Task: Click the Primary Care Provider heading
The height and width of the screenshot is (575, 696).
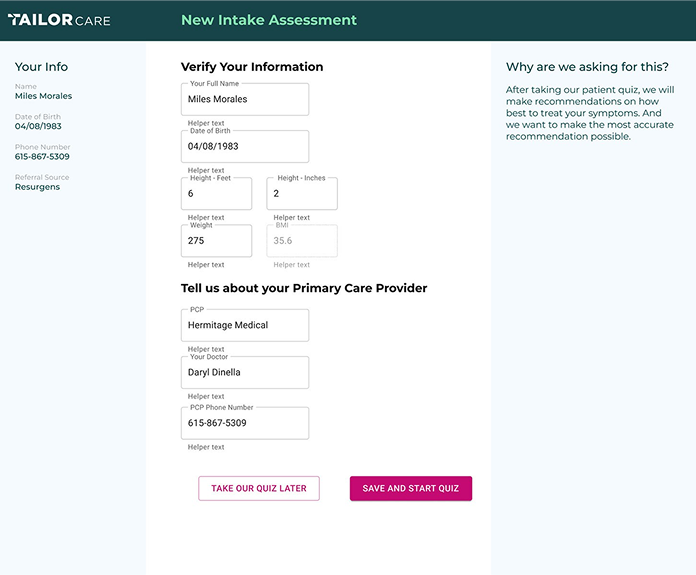Action: click(x=304, y=288)
